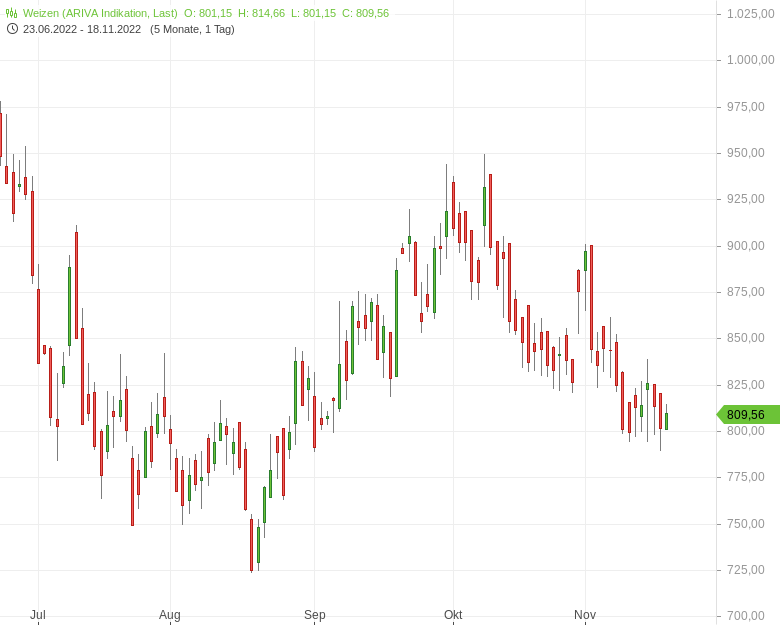Click the 975,00 price axis label
This screenshot has height=625, width=780.
(x=746, y=107)
